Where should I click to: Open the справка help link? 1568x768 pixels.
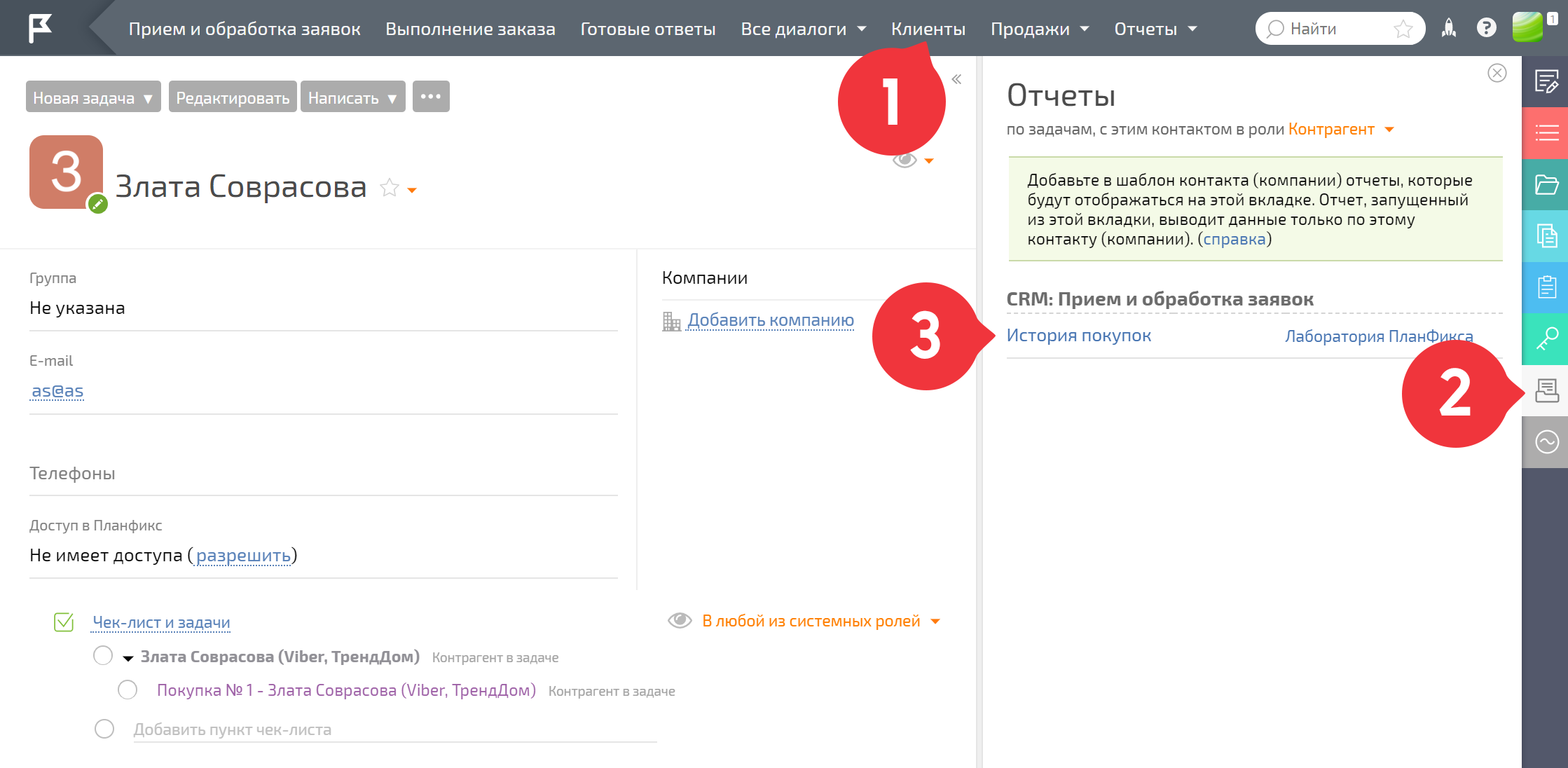tap(1235, 239)
